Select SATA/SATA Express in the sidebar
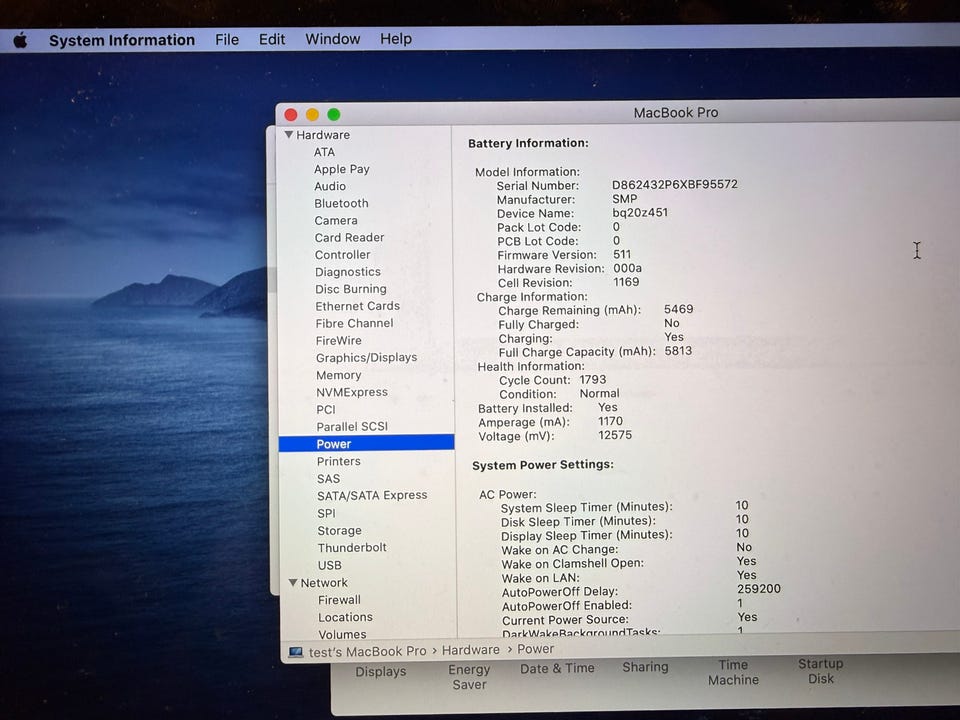960x720 pixels. click(372, 495)
